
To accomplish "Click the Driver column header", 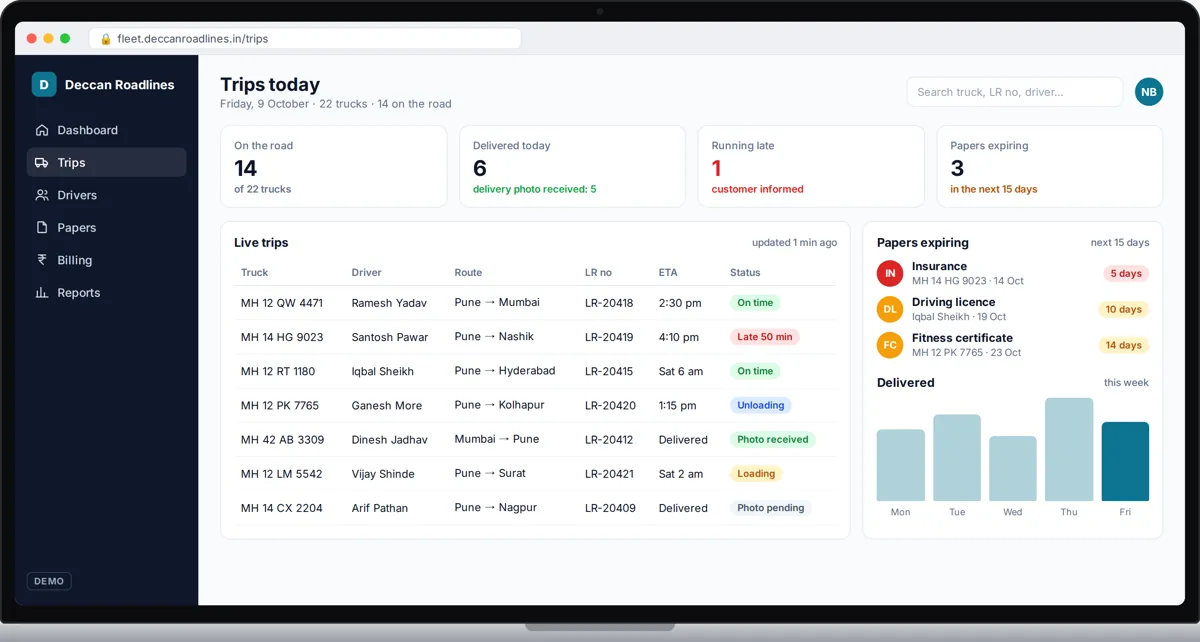I will (x=367, y=272).
